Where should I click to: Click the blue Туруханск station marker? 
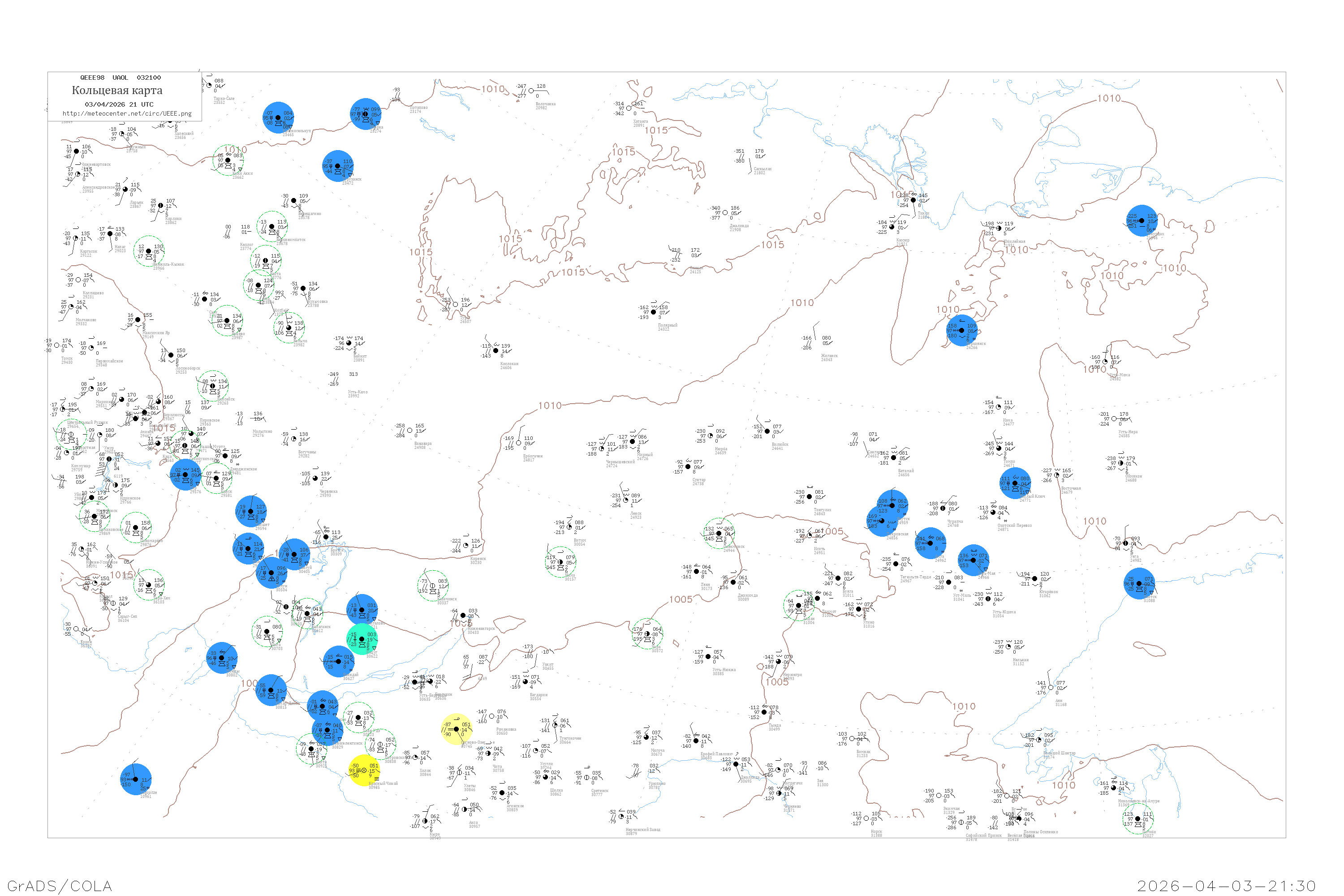[338, 166]
